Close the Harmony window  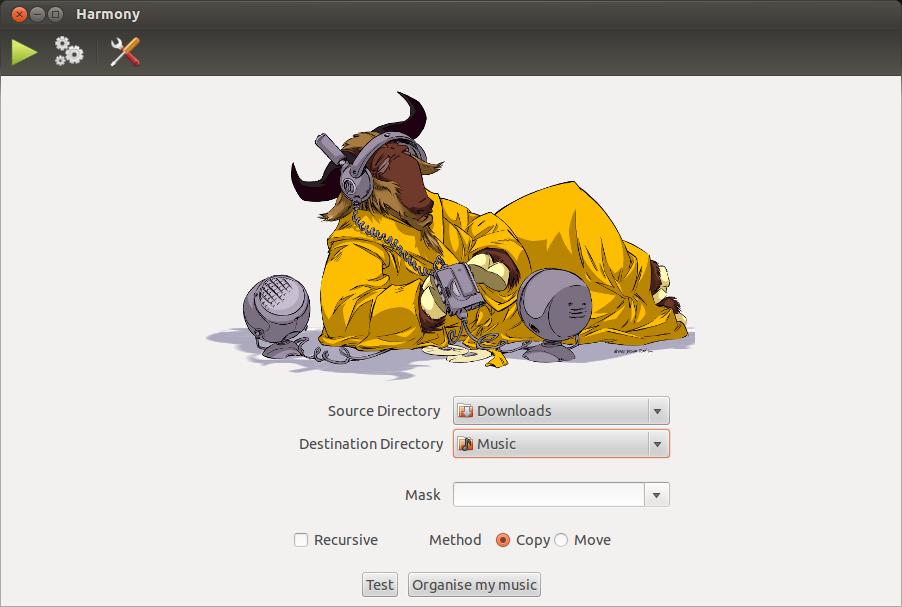[x=20, y=14]
